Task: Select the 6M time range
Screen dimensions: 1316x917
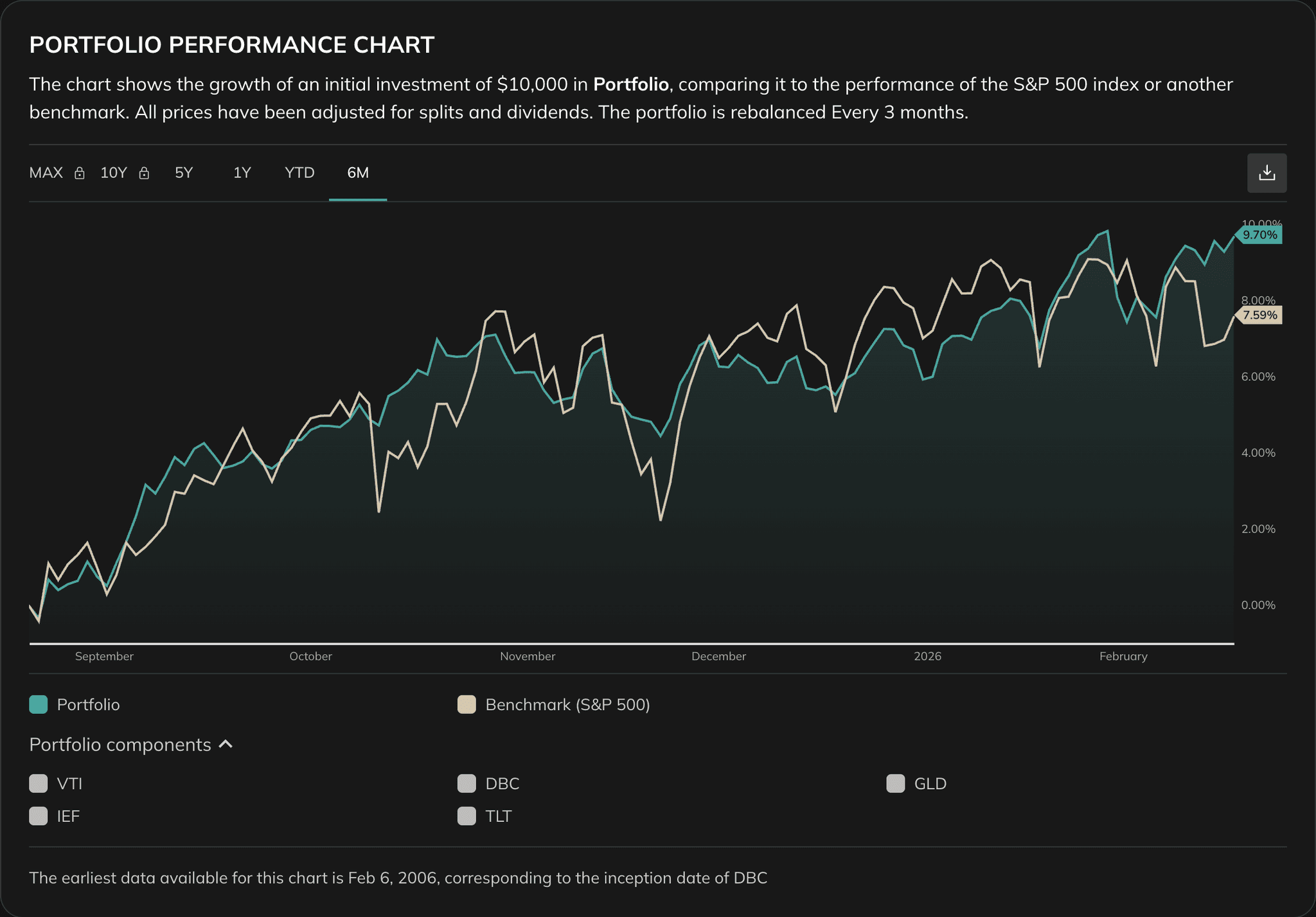Action: pyautogui.click(x=358, y=173)
